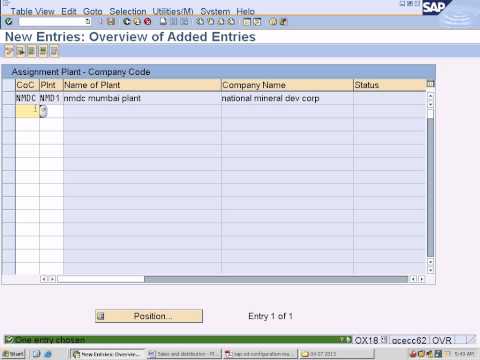This screenshot has height=360, width=480.
Task: Click the table's bottom-most vertical scroll arrow
Action: coord(430,270)
